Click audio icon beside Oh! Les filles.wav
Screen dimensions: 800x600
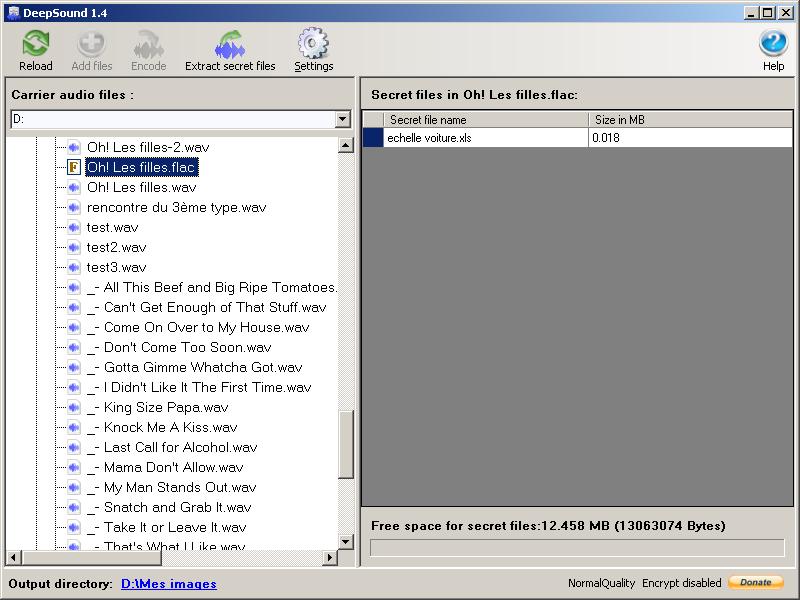click(74, 187)
